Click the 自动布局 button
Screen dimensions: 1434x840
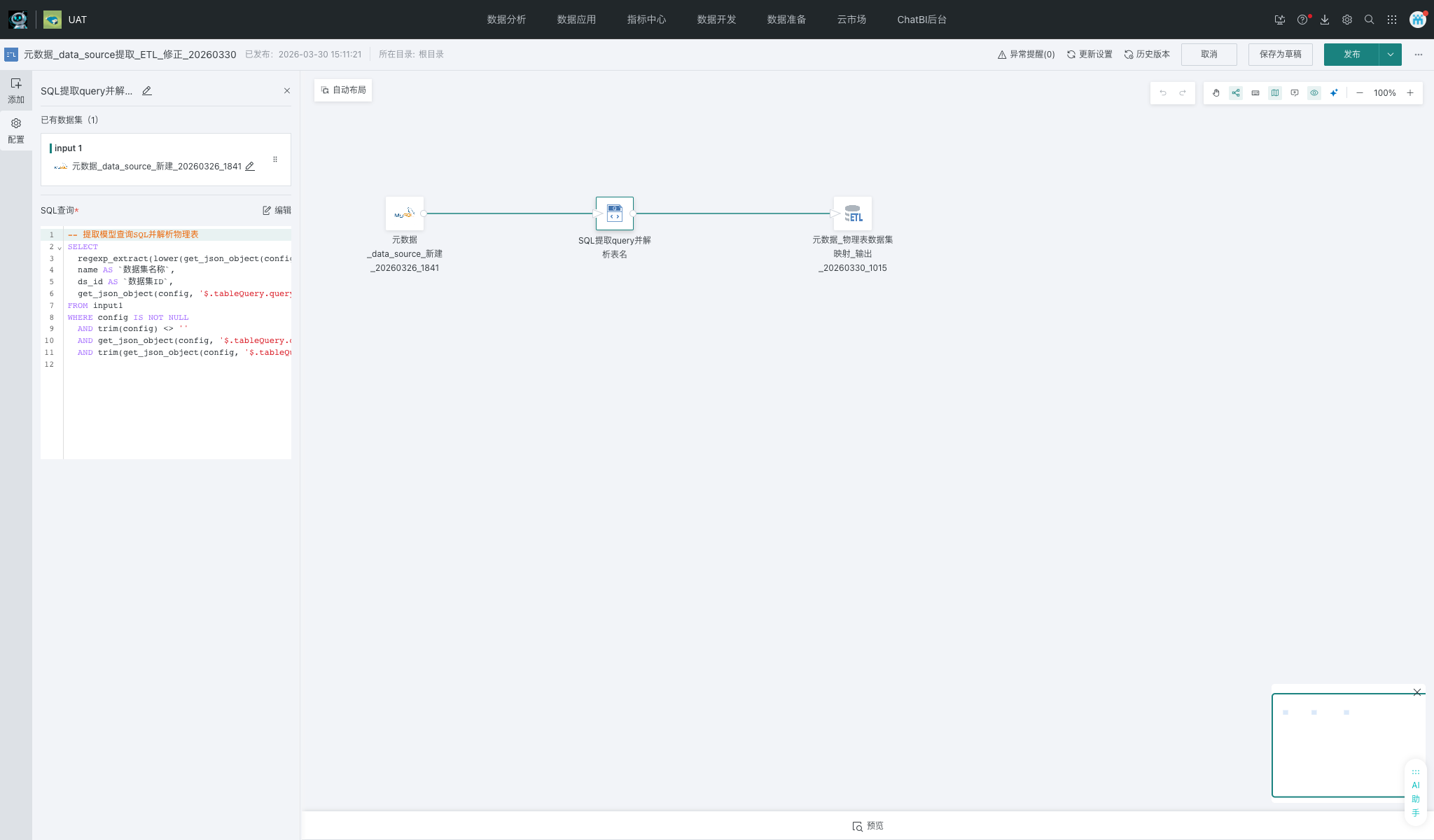[x=343, y=90]
